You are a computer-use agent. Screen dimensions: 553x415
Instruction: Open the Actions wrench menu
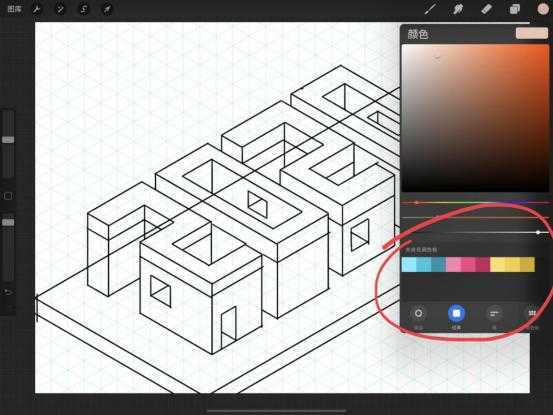pos(37,9)
